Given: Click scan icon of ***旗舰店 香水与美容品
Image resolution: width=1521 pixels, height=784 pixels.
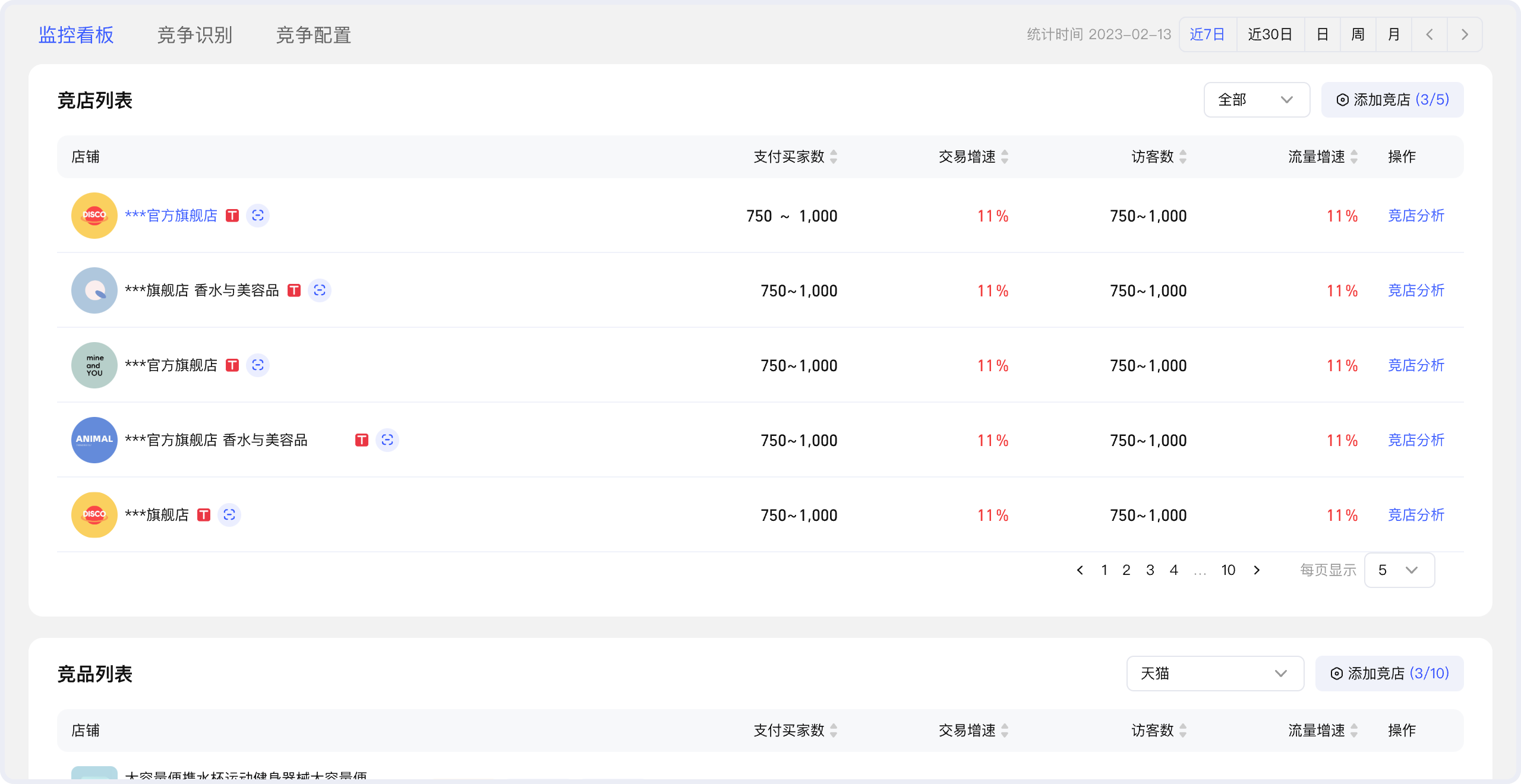Looking at the screenshot, I should [x=320, y=290].
